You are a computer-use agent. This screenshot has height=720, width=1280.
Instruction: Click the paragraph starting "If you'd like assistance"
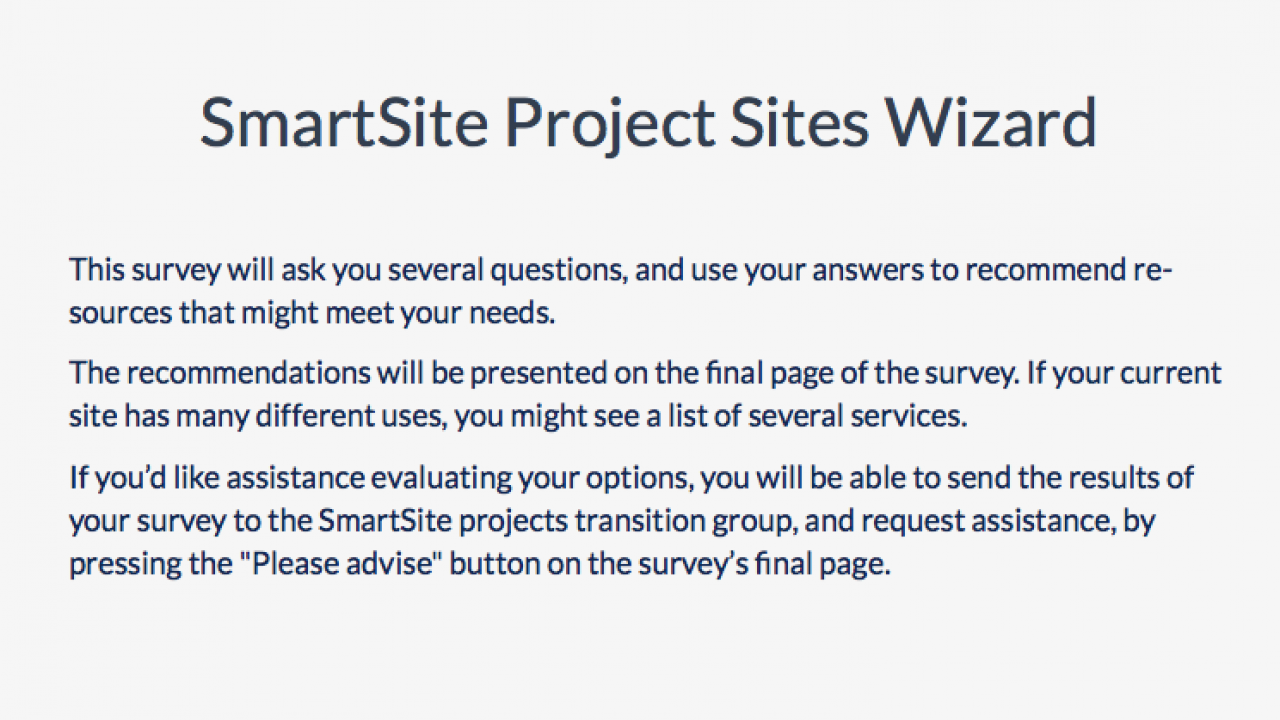tap(631, 520)
